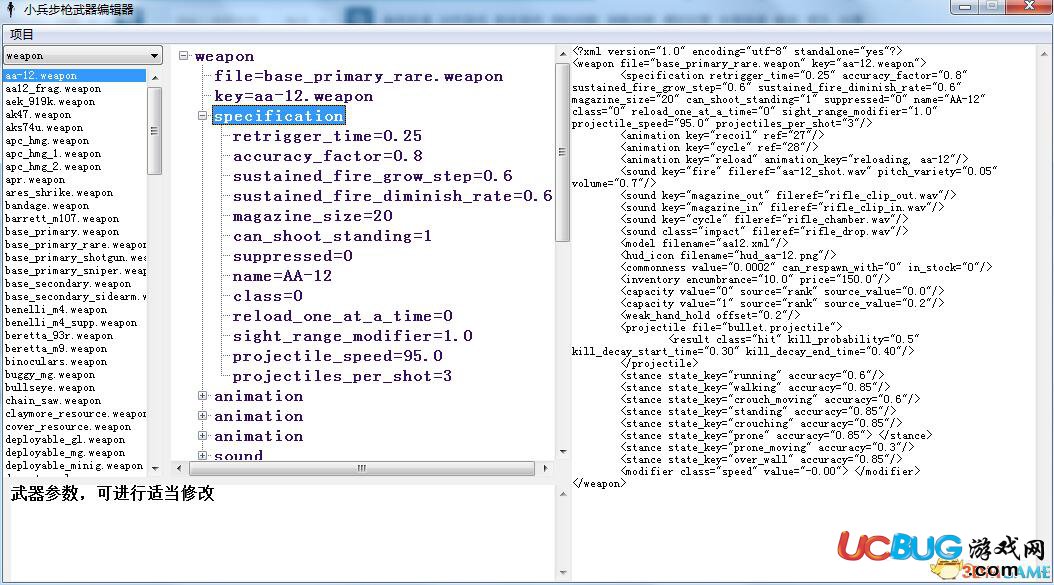
Task: Select accuracy_factor=0.8 tree item
Action: point(327,156)
